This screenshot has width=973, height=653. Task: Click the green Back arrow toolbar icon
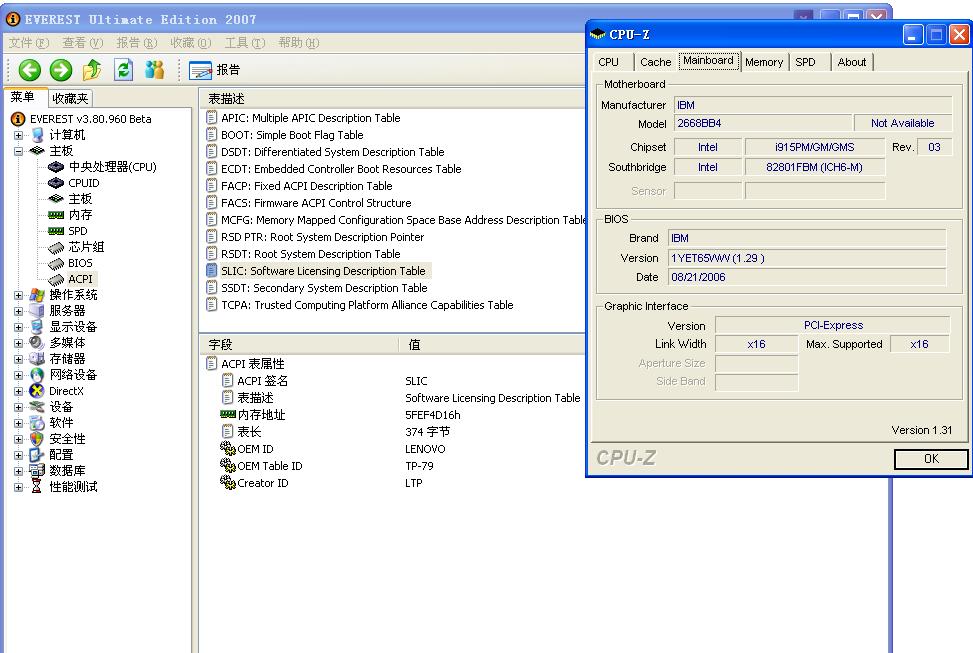pyautogui.click(x=30, y=69)
